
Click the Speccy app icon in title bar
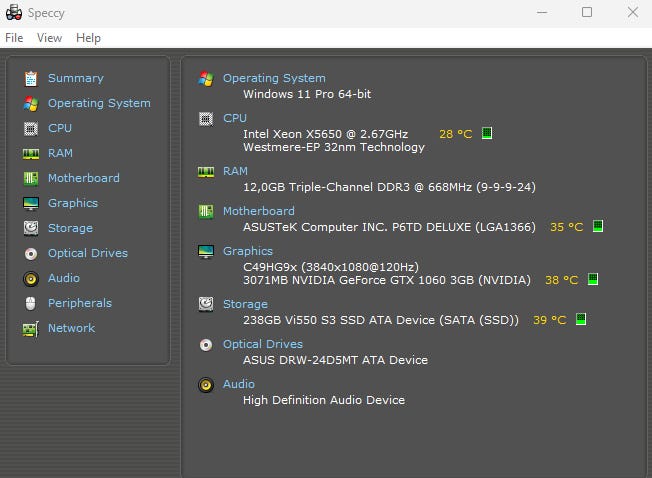tap(14, 12)
